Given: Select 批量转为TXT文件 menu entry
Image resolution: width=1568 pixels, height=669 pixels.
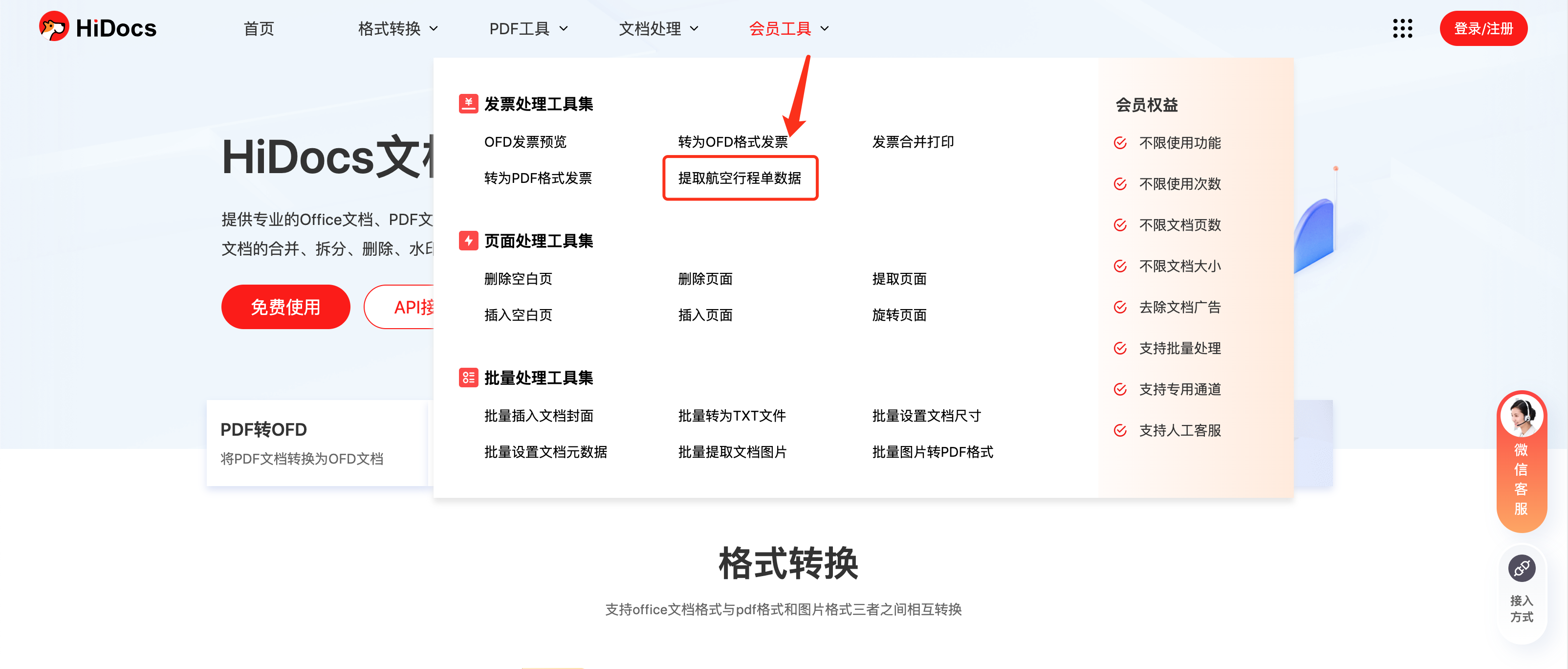Looking at the screenshot, I should click(x=731, y=416).
